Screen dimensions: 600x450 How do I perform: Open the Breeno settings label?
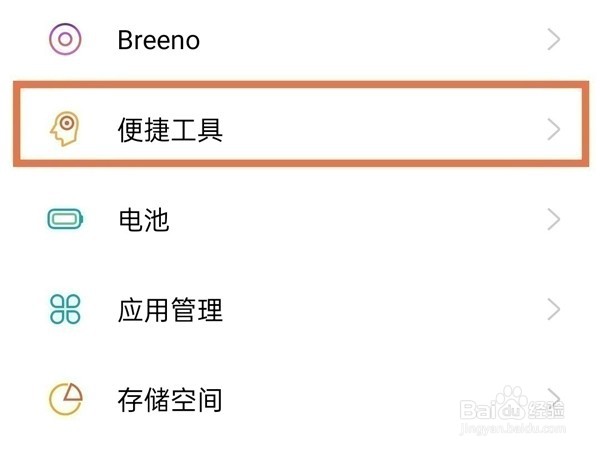click(x=158, y=40)
